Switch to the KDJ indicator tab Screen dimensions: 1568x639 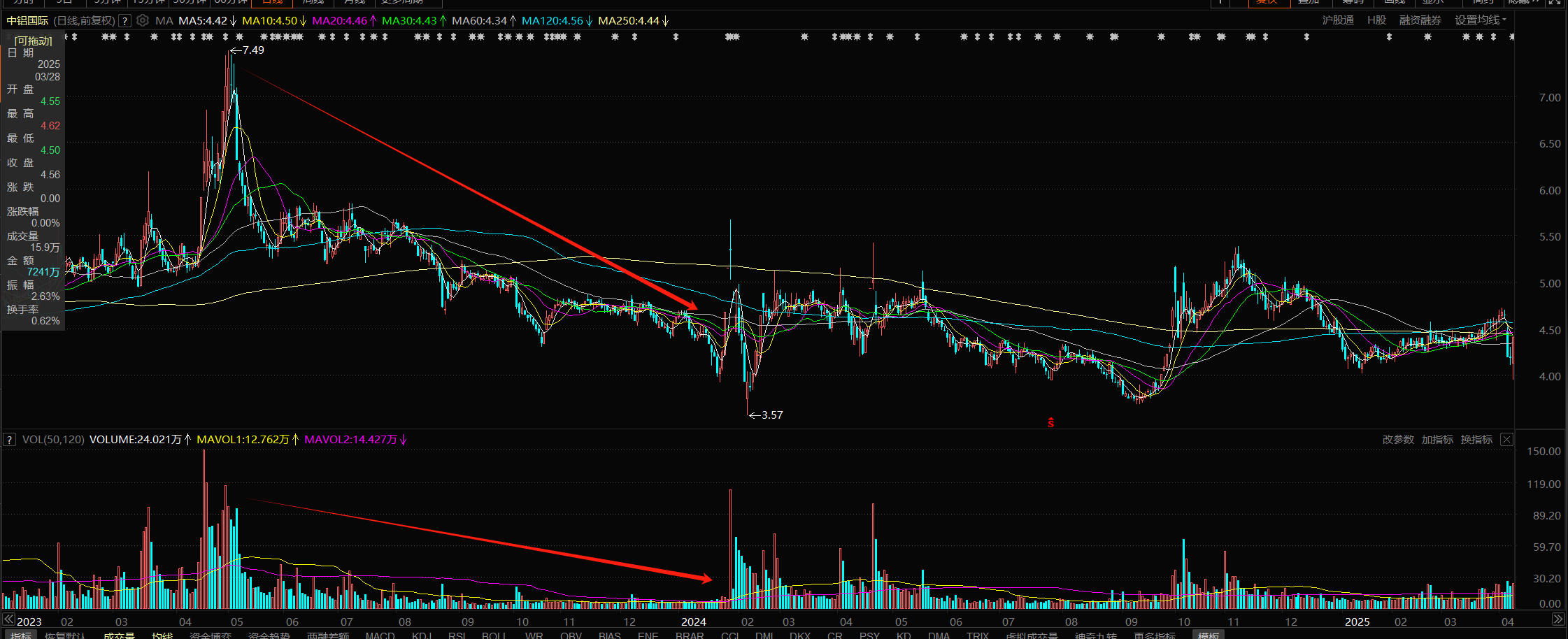[422, 635]
